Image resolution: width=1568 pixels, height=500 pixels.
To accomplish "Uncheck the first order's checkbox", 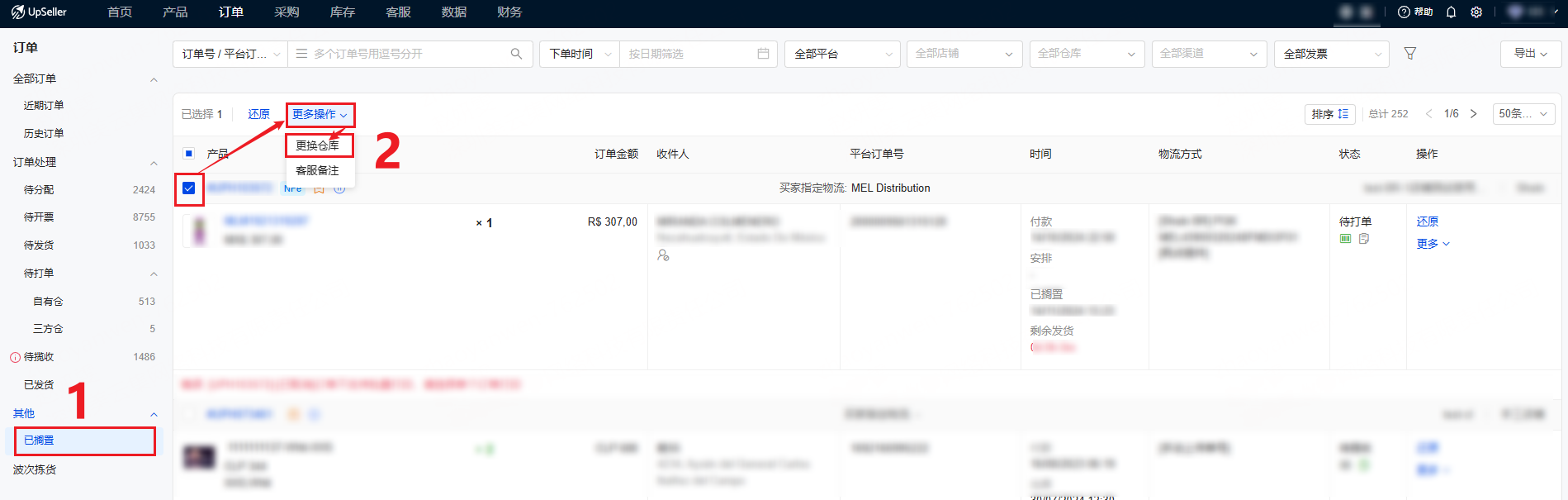I will (x=189, y=188).
